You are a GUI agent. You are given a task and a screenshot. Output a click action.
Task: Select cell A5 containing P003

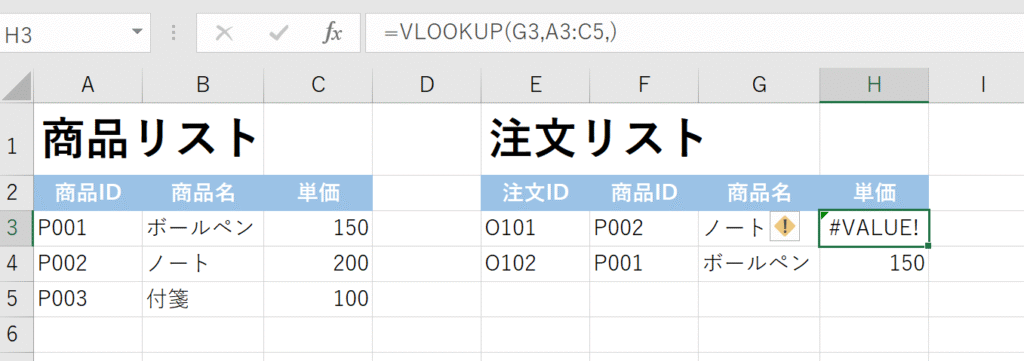tap(88, 298)
